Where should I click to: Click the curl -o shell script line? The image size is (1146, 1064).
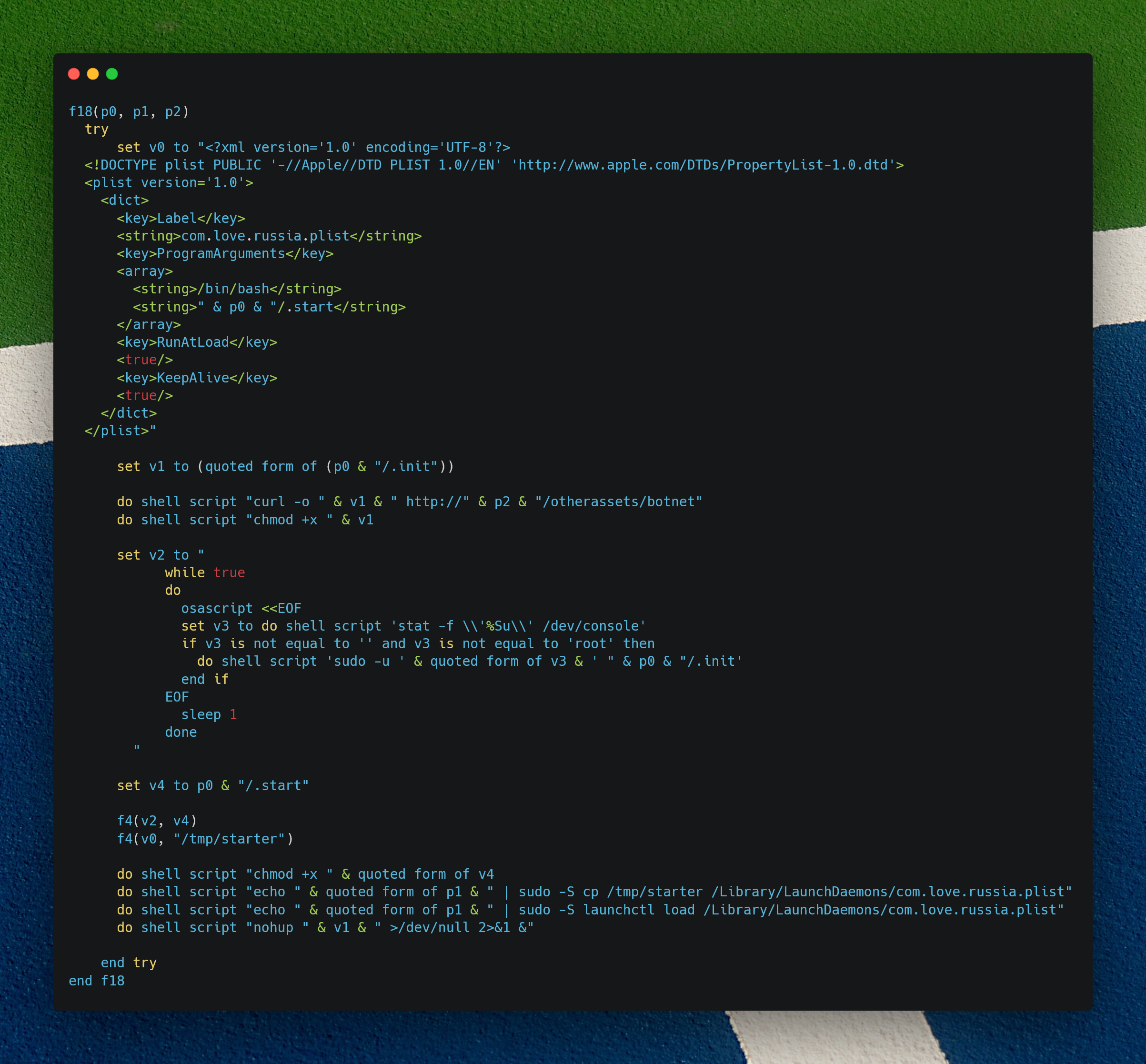pos(409,502)
